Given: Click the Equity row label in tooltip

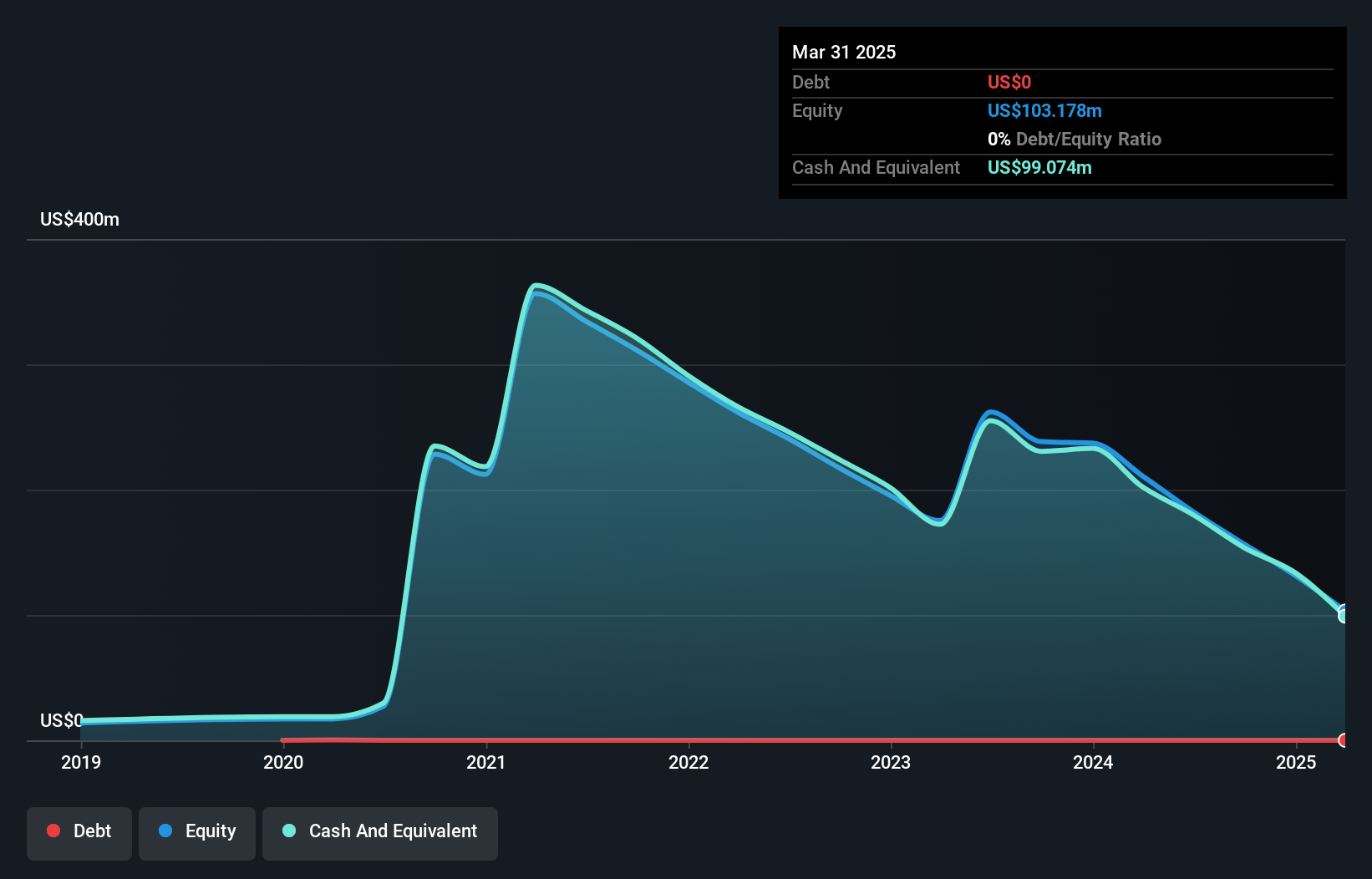Looking at the screenshot, I should 817,110.
